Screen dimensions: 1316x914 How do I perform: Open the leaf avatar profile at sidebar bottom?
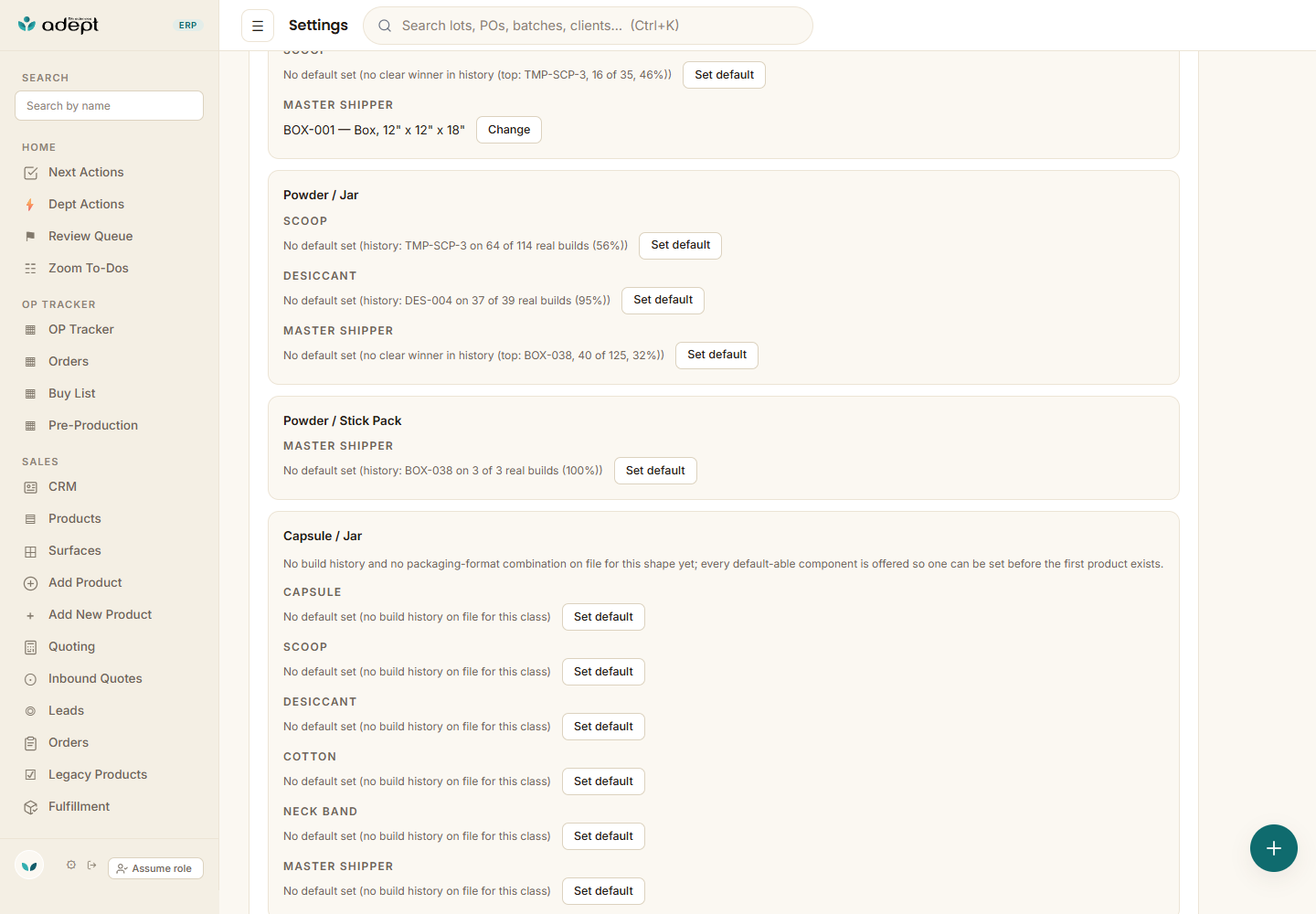[x=29, y=865]
